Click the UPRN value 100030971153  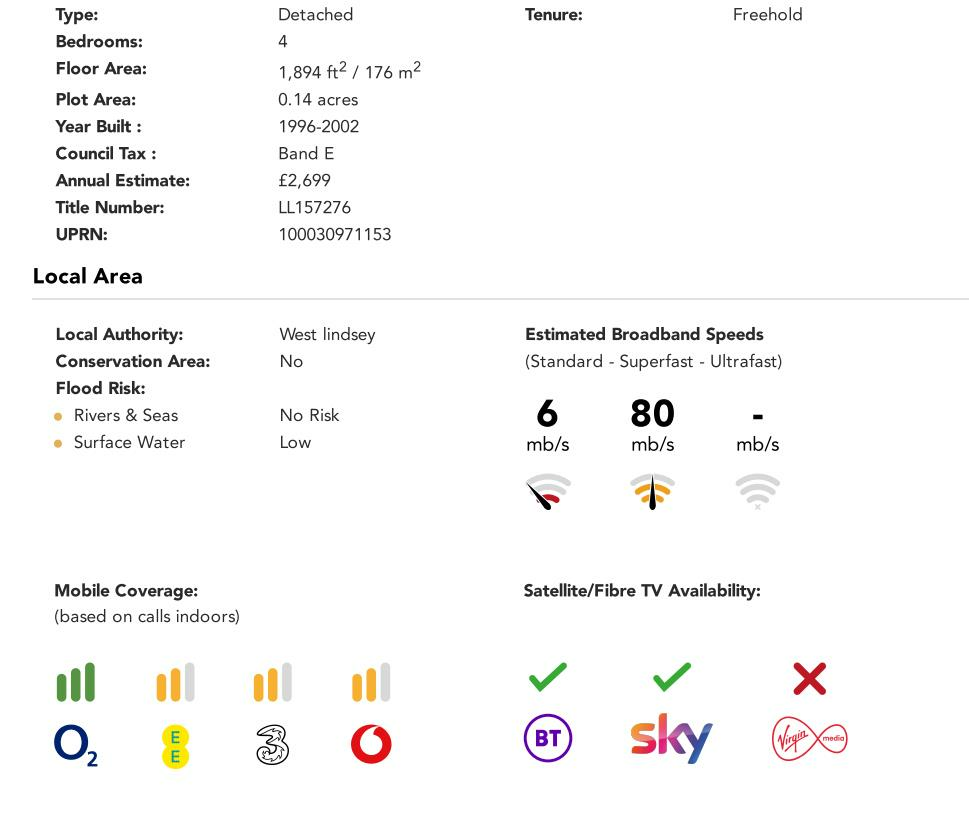coord(334,235)
